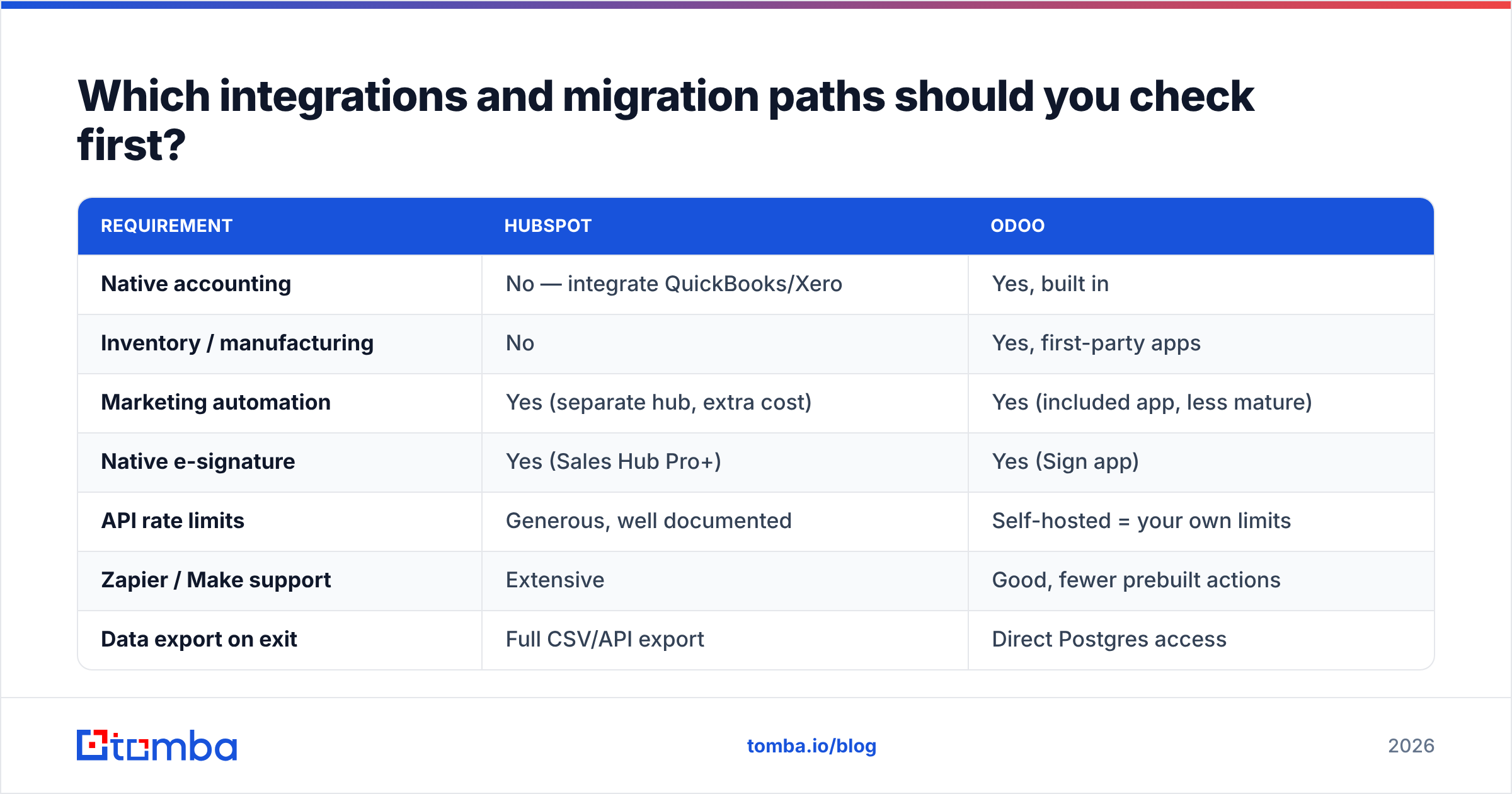Click 'Yes (separate hub, extra cost)' cell

click(658, 403)
